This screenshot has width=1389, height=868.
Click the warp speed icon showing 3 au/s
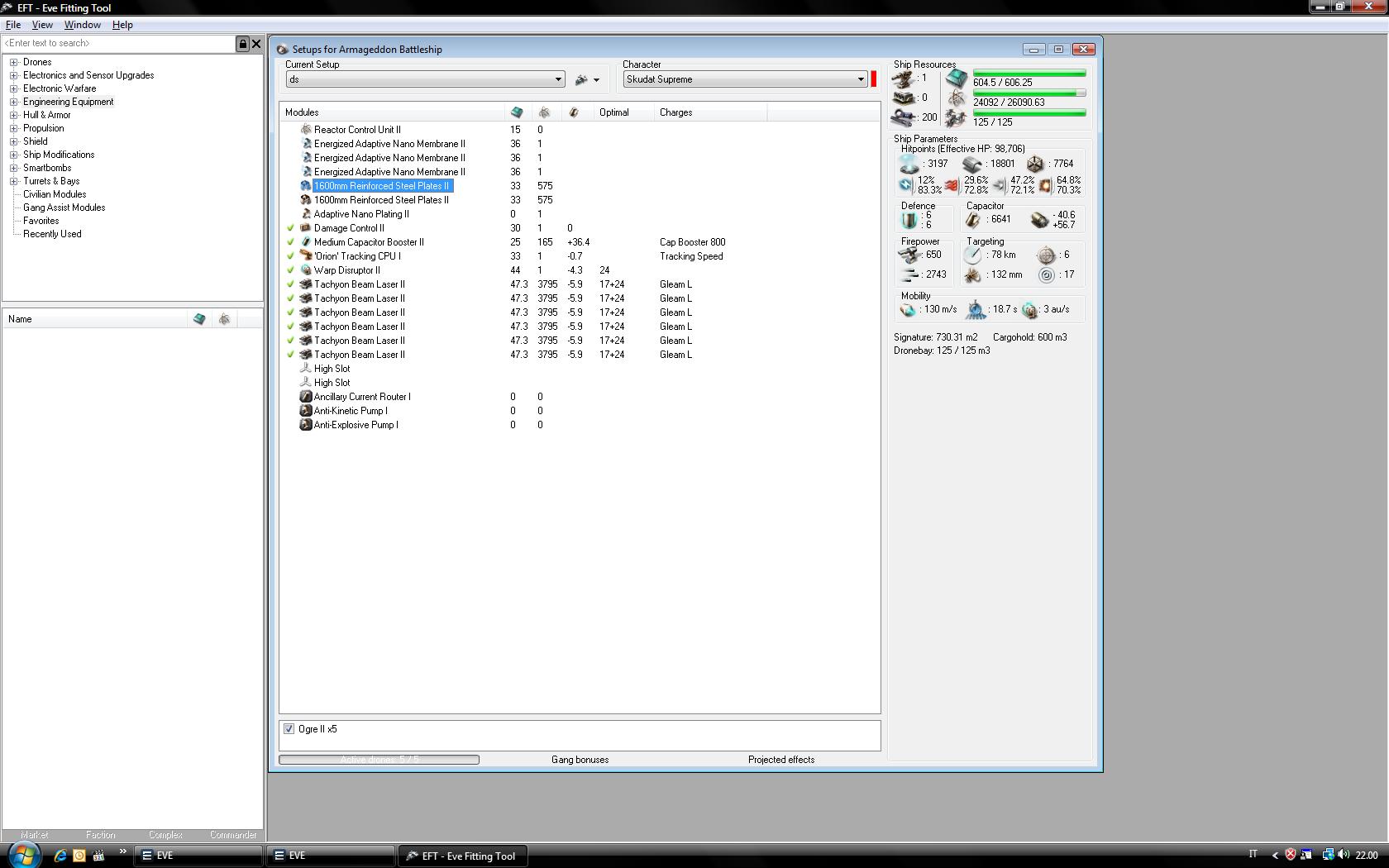tap(1029, 310)
